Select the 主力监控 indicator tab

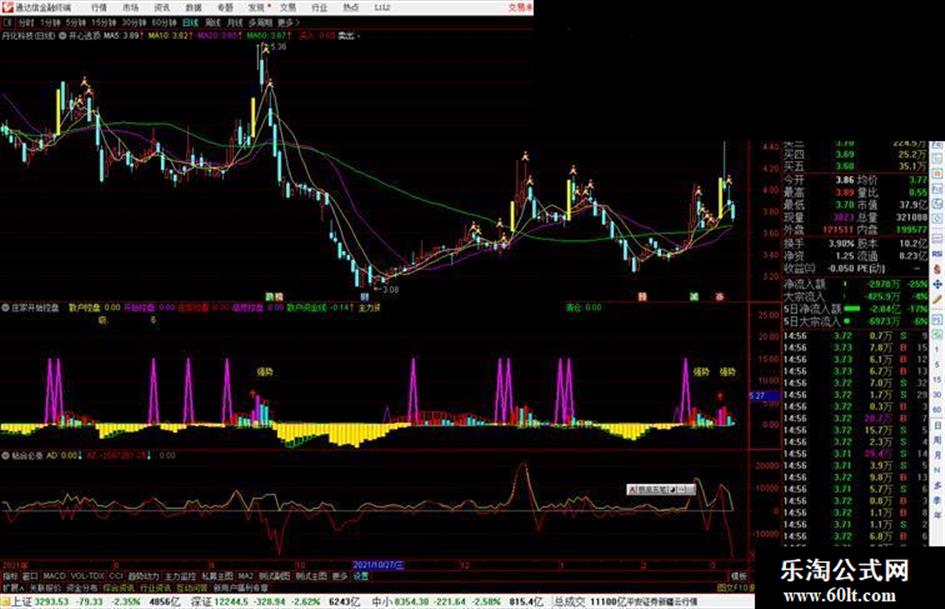point(180,576)
